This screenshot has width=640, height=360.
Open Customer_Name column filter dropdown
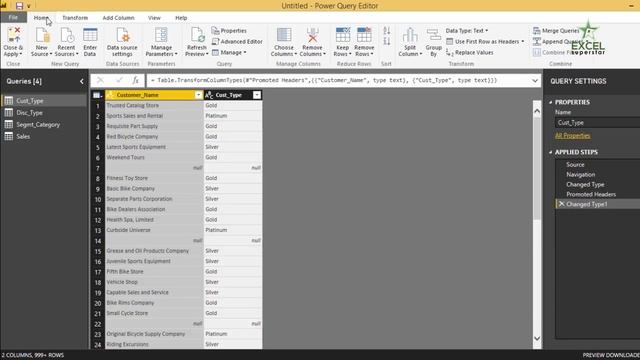pos(198,95)
